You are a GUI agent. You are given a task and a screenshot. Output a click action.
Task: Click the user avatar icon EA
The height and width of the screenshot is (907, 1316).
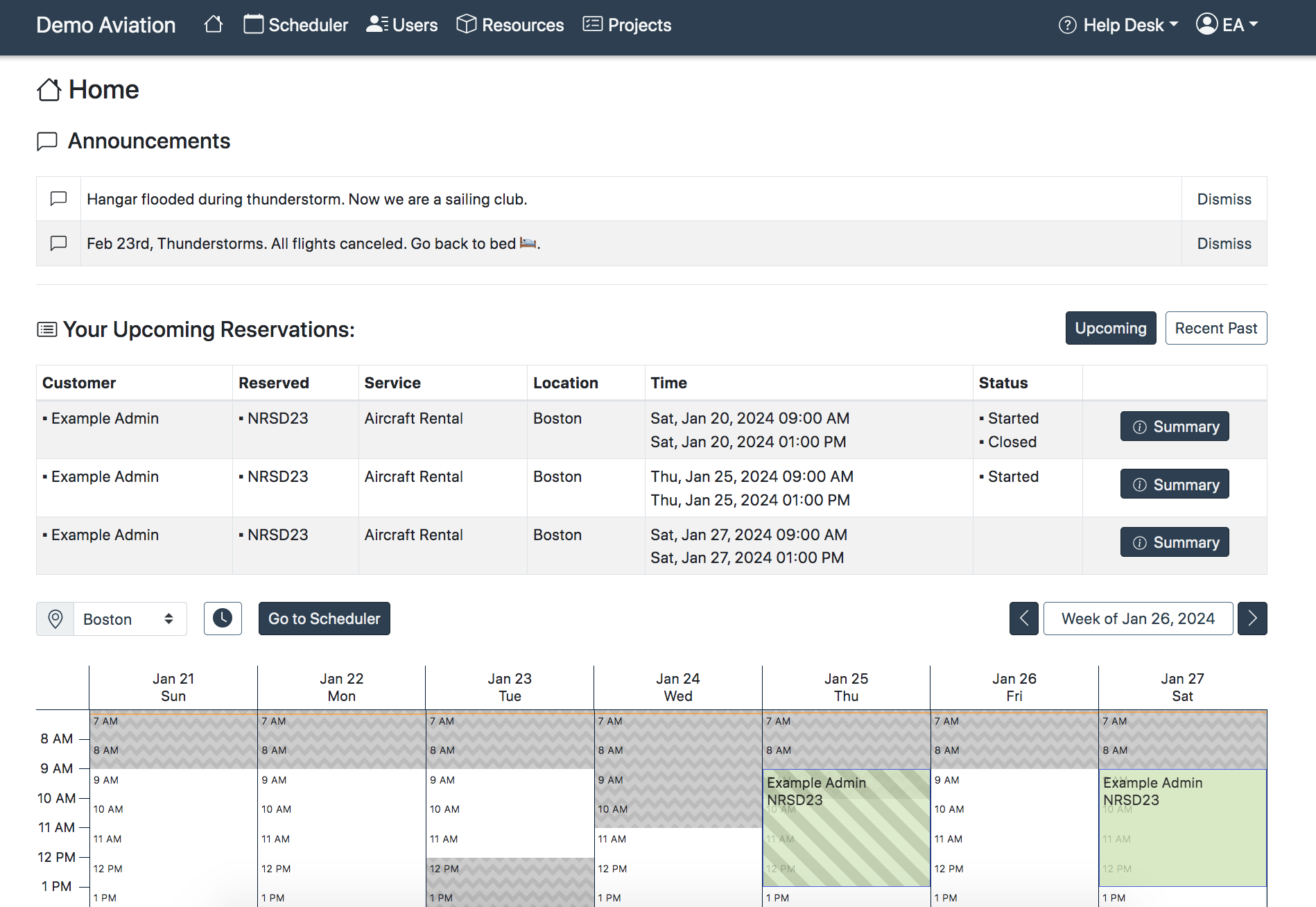pos(1206,24)
